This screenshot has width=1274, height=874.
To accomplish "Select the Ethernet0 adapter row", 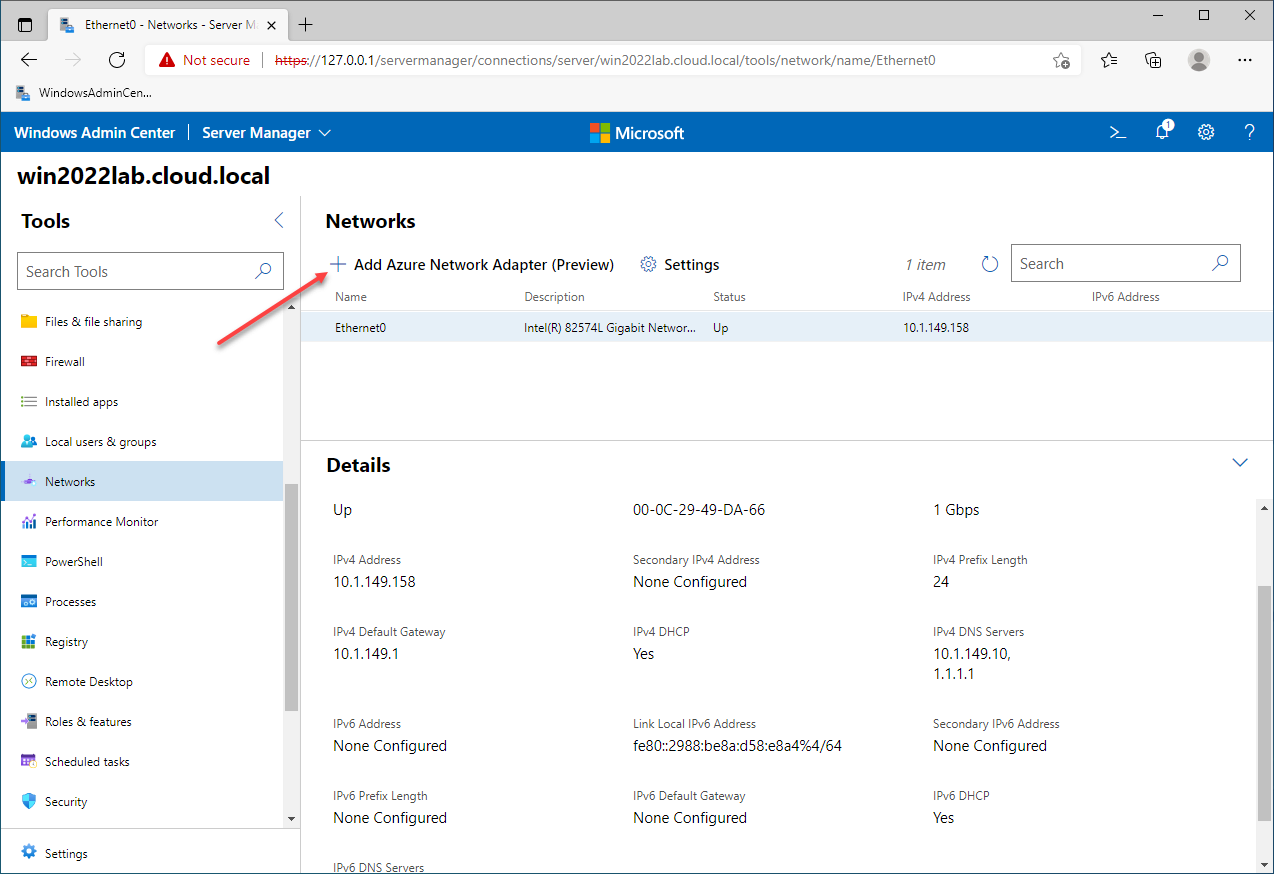I will click(787, 327).
